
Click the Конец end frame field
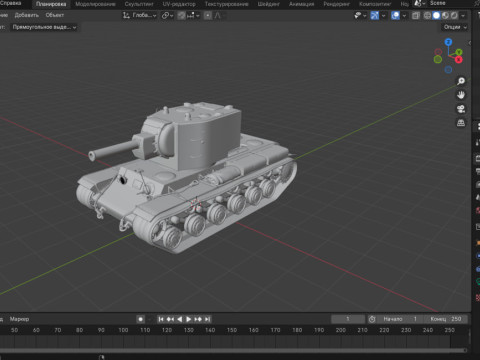(x=446, y=319)
